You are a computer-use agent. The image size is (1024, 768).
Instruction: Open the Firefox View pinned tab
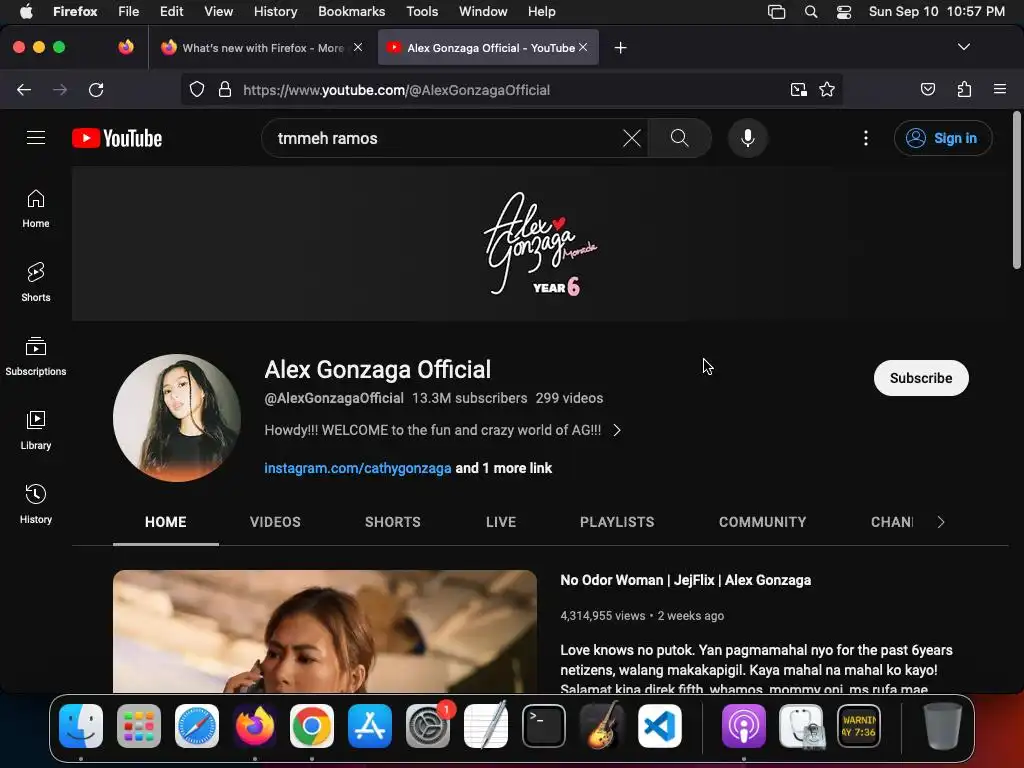(126, 47)
